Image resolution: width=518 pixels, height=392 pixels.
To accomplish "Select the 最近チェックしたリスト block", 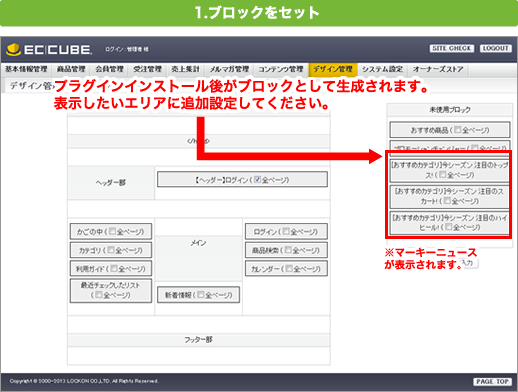I will coord(111,290).
